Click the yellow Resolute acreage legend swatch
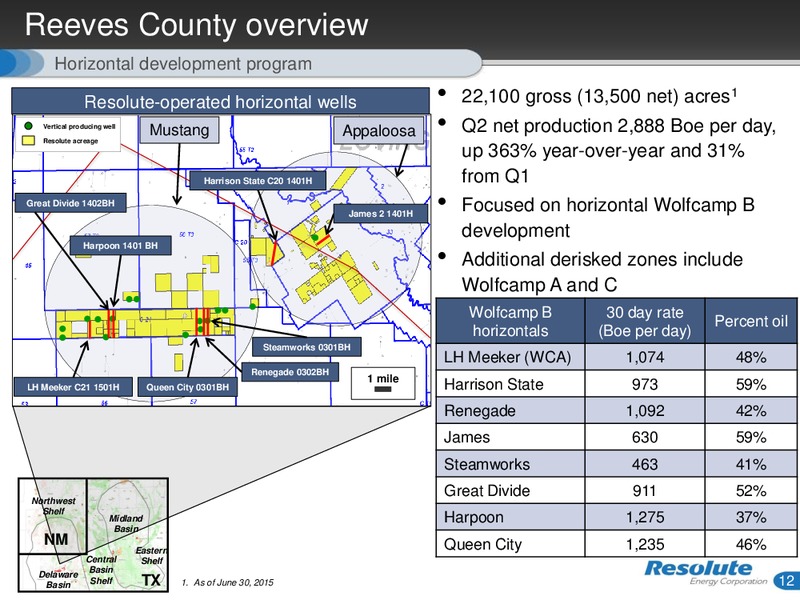800x600 pixels. (28, 140)
